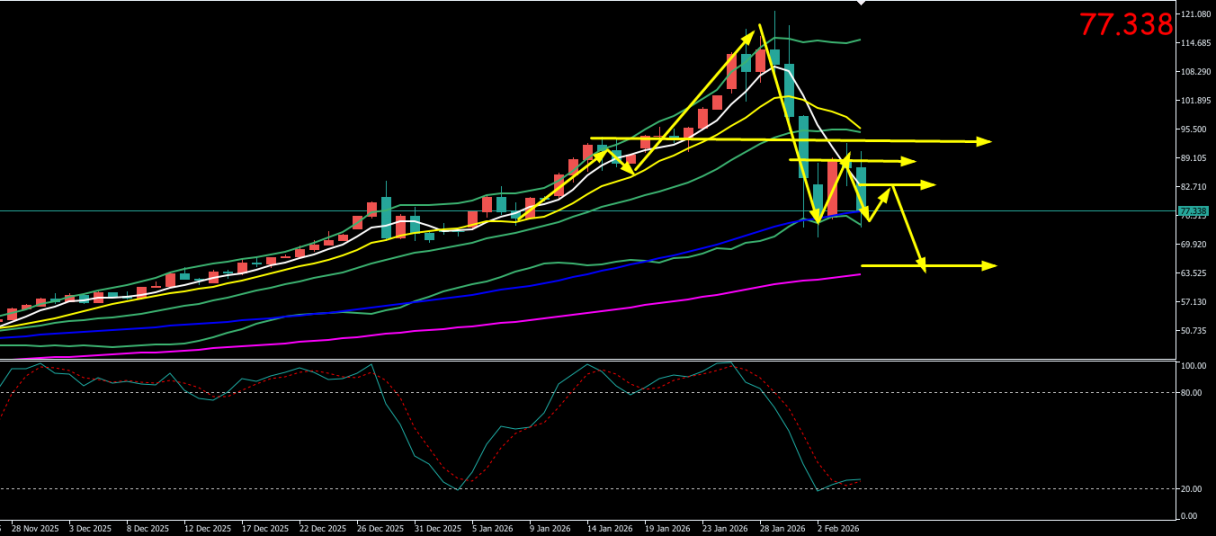Click the arrowhead of the longest horizontal yellow arrow
Viewport: 1216px width, 536px height.
coord(985,142)
